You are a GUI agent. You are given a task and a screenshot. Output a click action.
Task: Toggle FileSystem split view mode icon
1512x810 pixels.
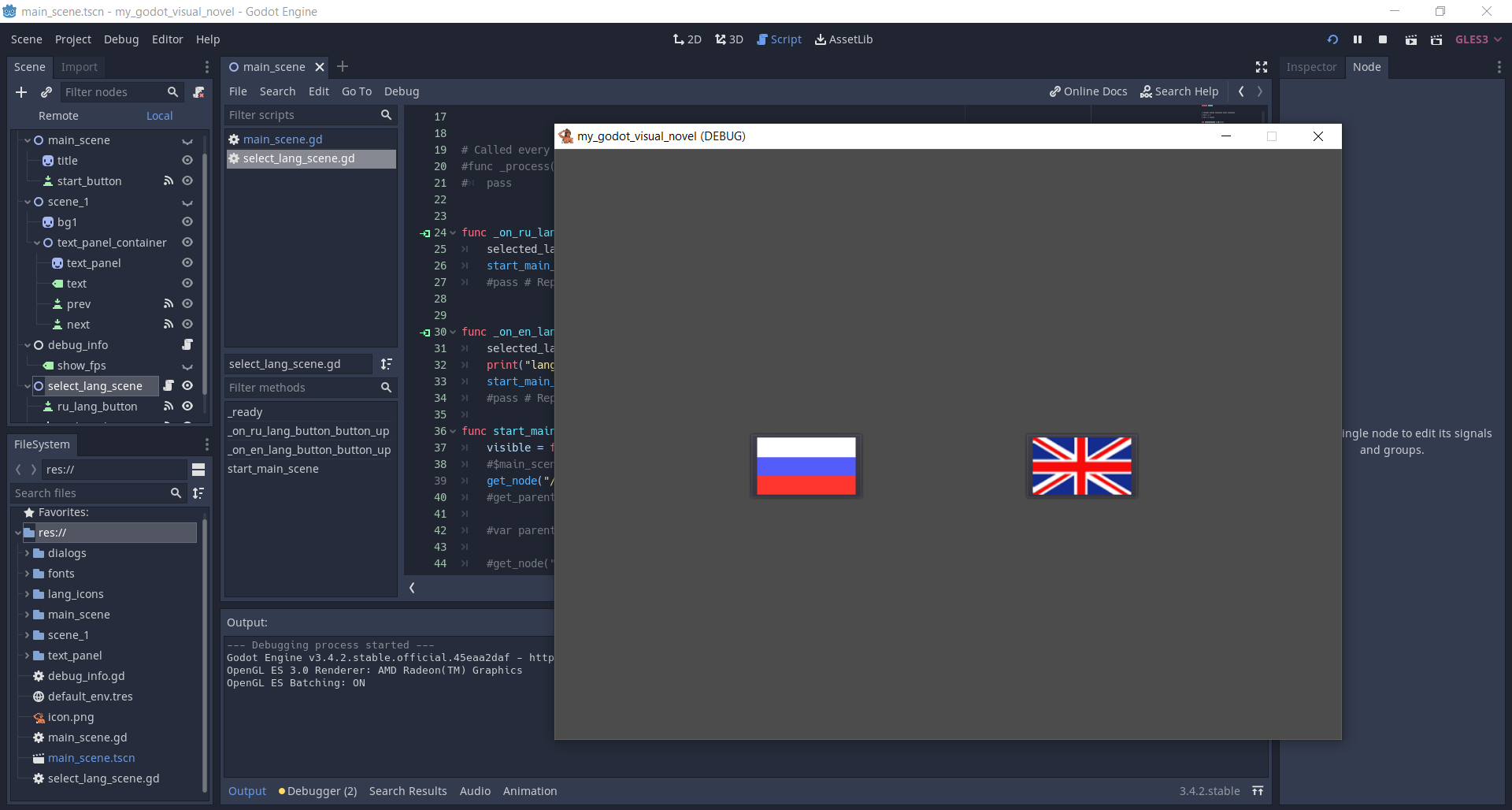(x=198, y=470)
